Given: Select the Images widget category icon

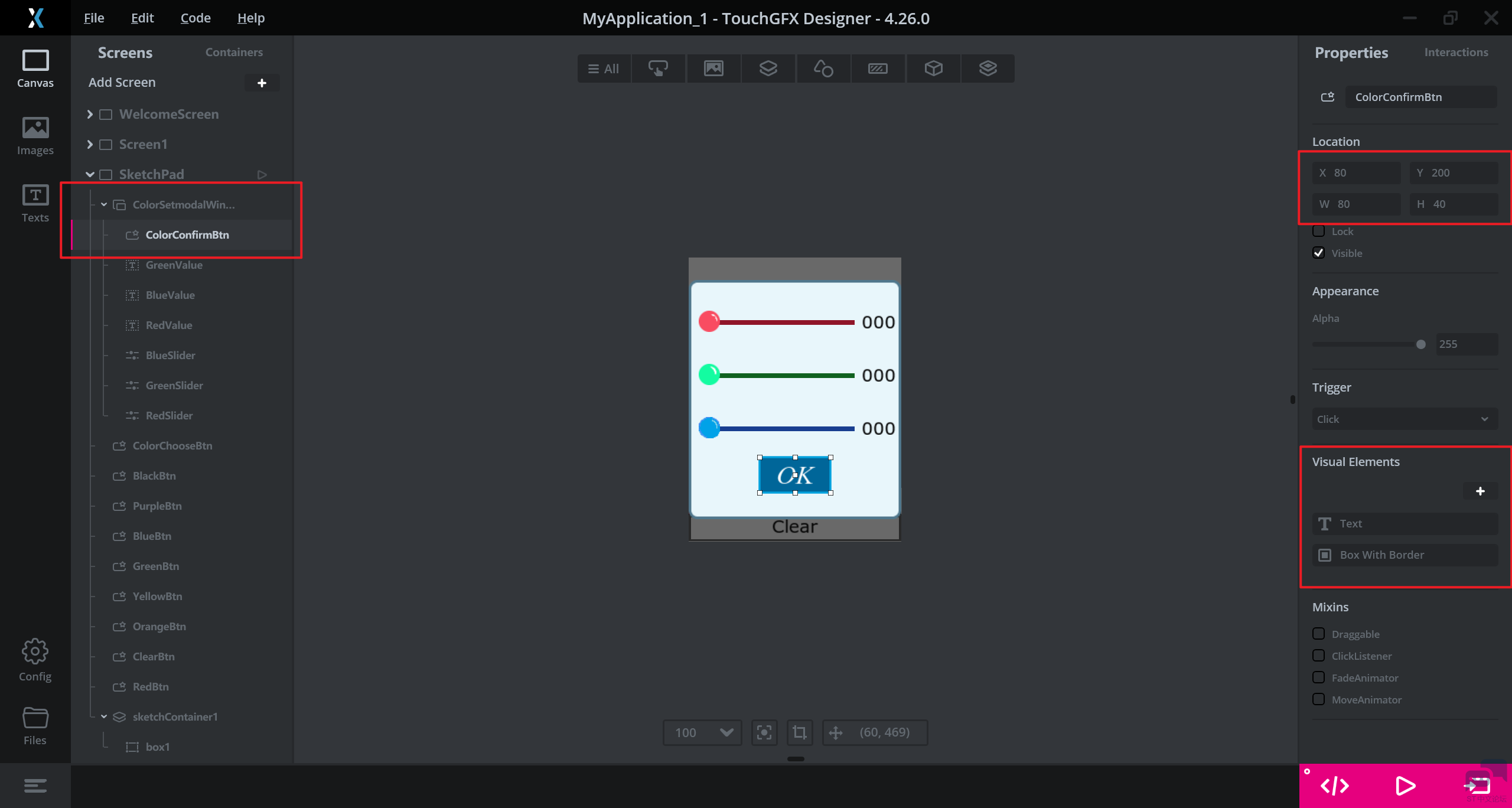Looking at the screenshot, I should tap(713, 69).
